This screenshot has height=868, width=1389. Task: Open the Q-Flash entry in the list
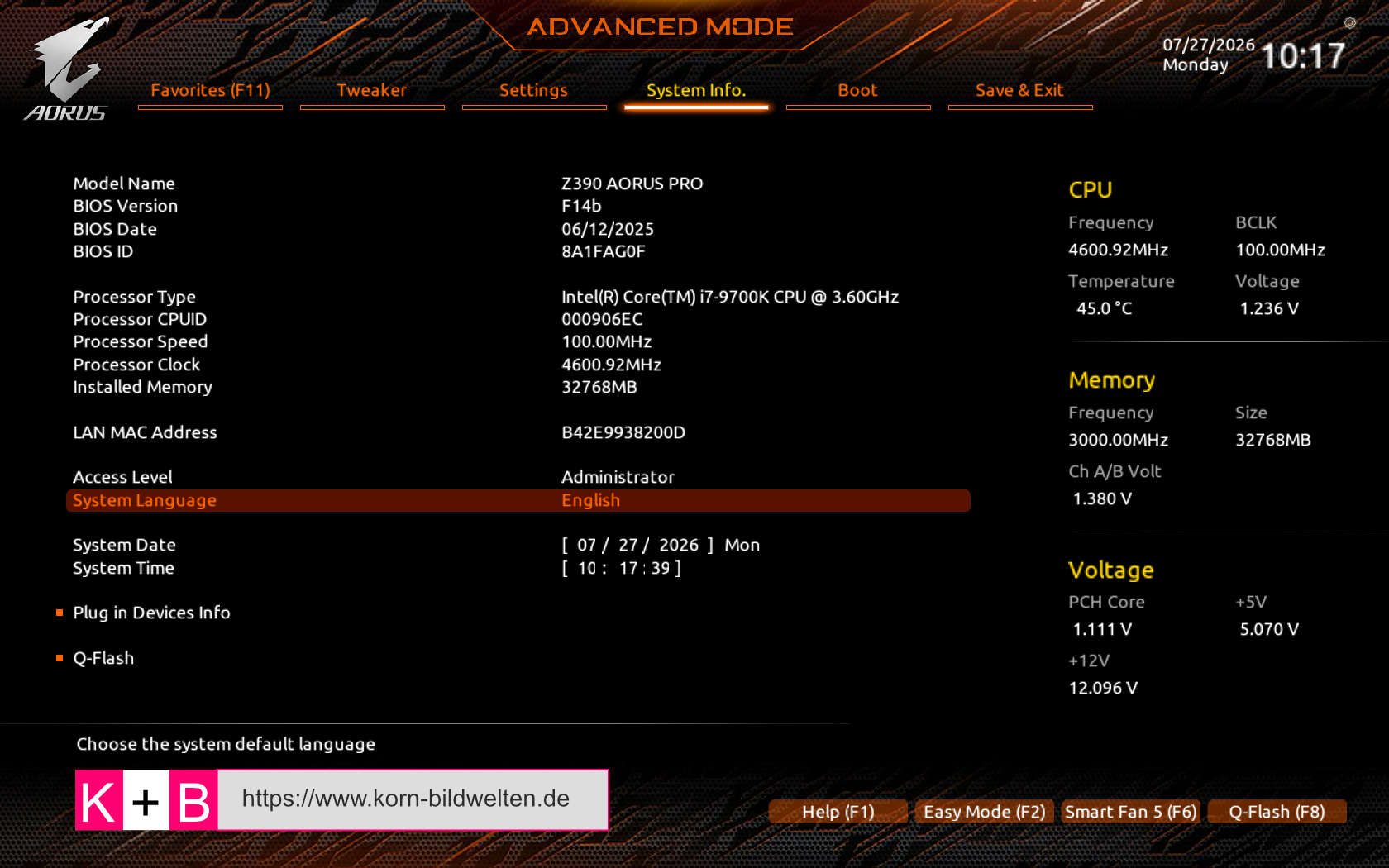click(x=103, y=658)
